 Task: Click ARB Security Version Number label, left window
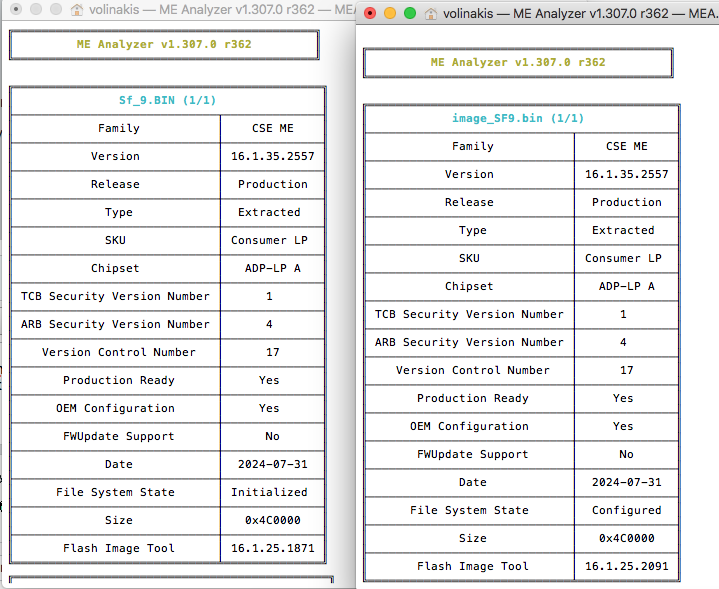coord(115,324)
